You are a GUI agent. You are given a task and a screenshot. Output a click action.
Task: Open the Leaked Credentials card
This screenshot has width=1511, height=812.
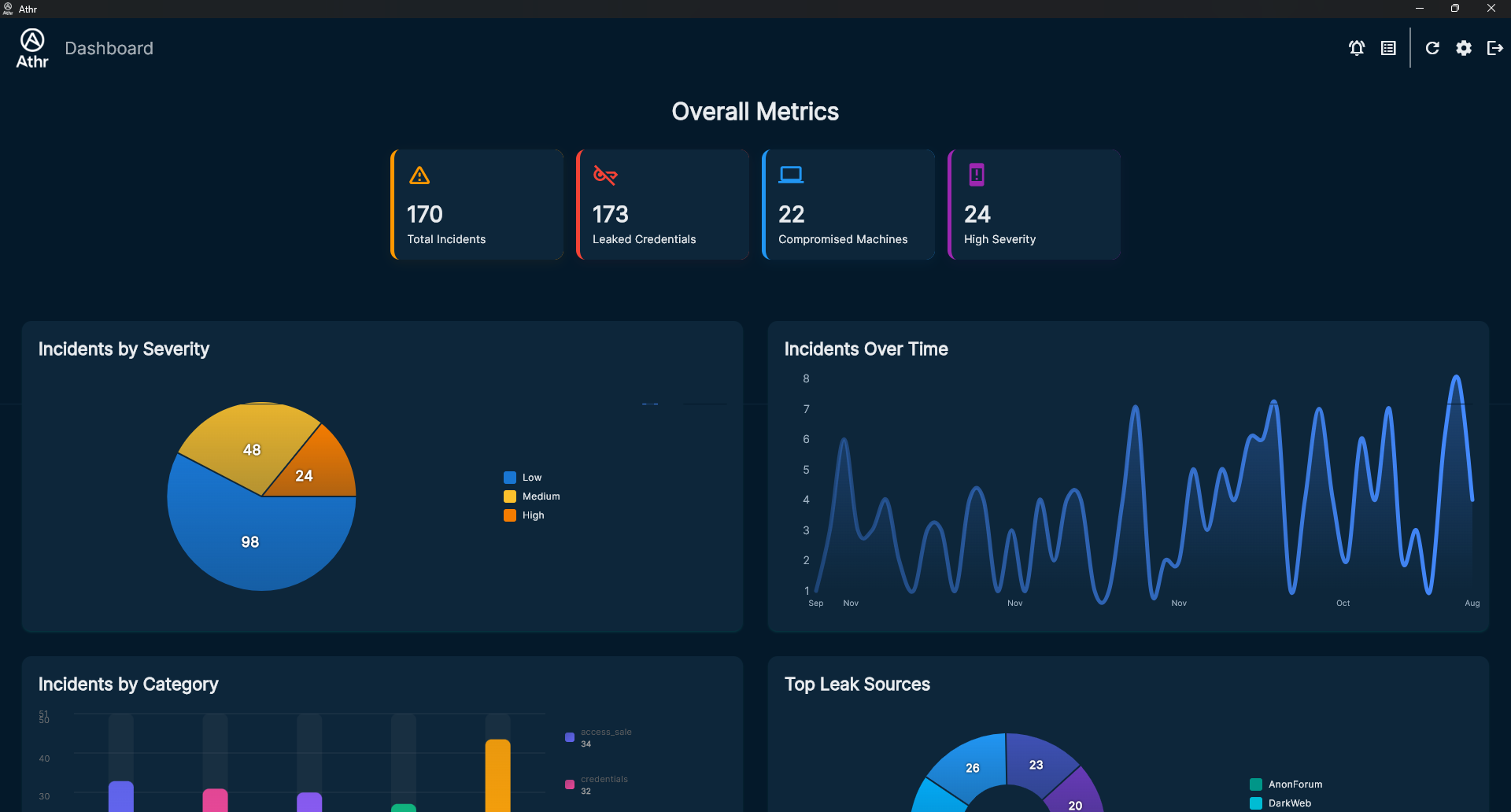(x=663, y=205)
